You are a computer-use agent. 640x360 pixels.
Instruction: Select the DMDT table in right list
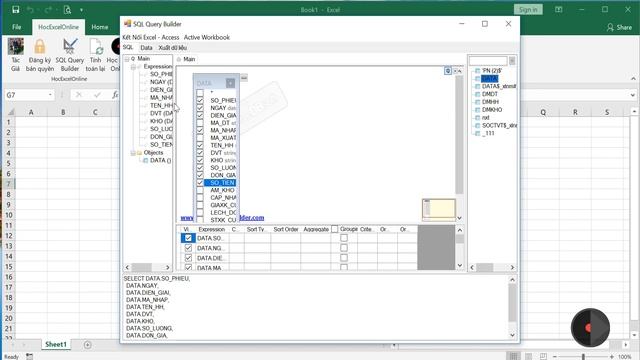[490, 94]
